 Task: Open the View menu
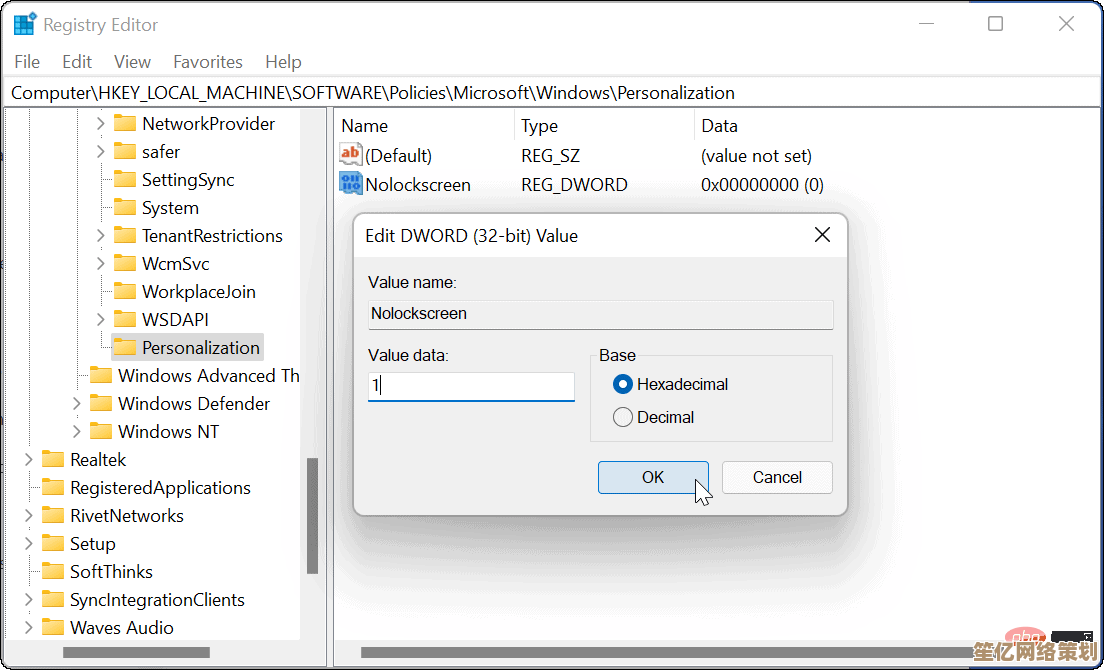click(132, 62)
